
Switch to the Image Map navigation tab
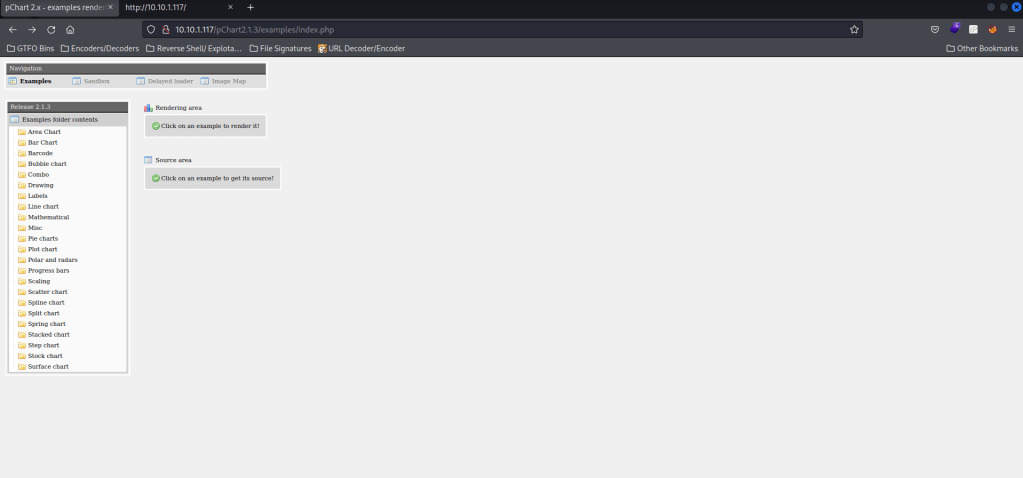pos(228,81)
